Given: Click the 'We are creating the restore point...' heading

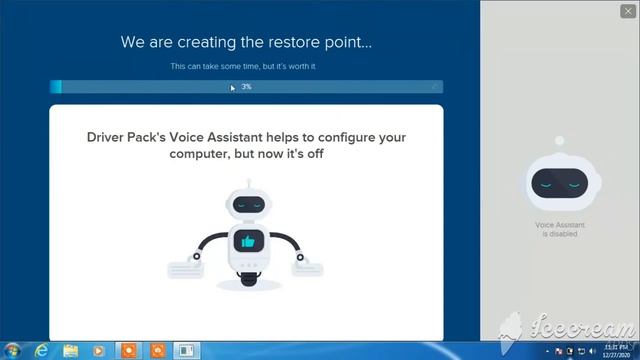Looking at the screenshot, I should pyautogui.click(x=246, y=42).
